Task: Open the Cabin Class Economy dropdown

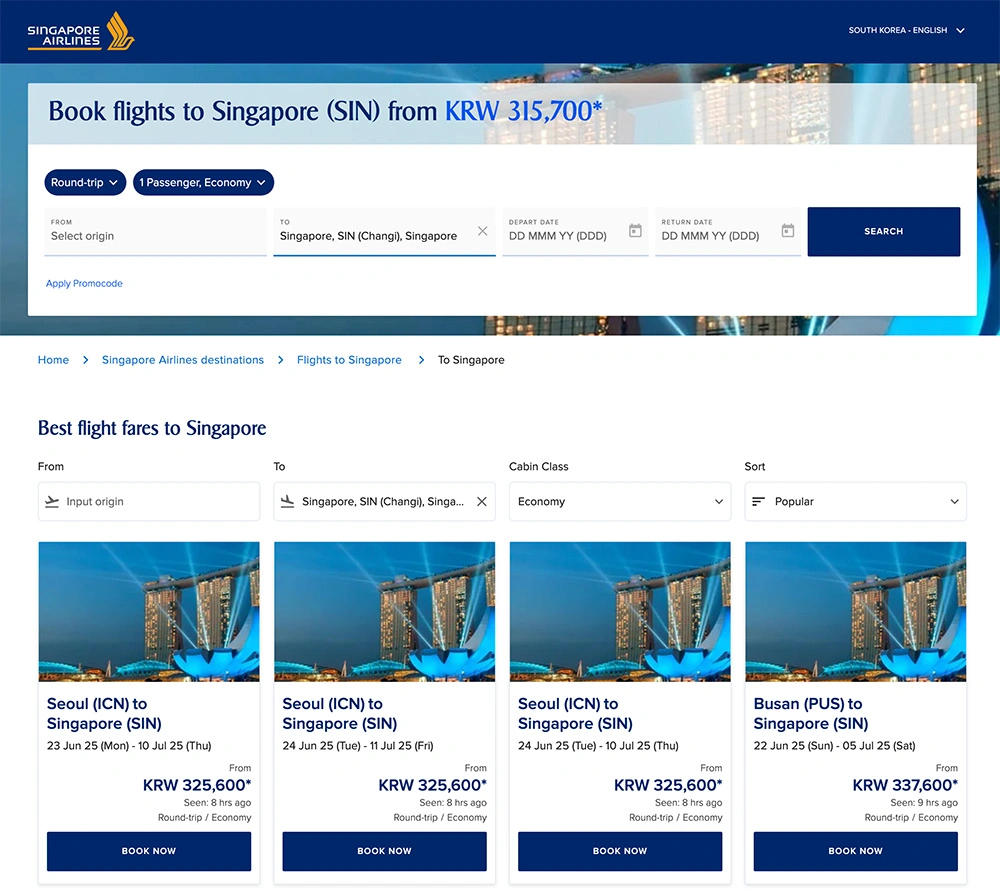Action: [x=620, y=501]
